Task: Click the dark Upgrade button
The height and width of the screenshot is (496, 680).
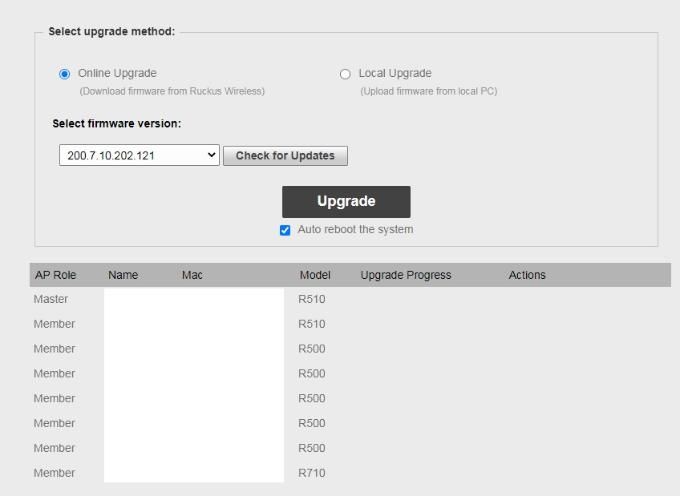Action: point(346,201)
